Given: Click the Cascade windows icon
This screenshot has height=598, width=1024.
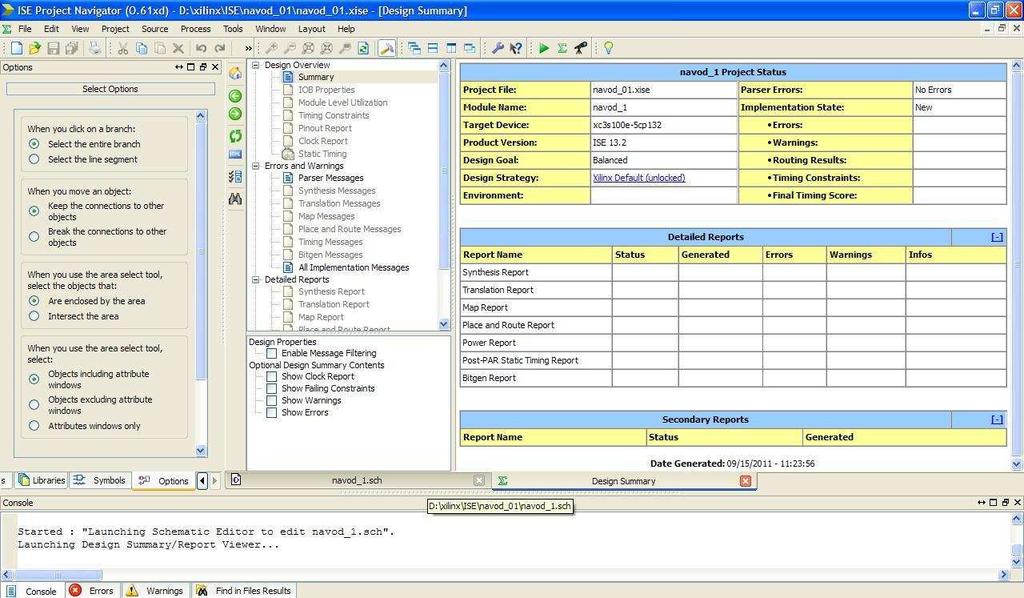Looking at the screenshot, I should click(414, 48).
